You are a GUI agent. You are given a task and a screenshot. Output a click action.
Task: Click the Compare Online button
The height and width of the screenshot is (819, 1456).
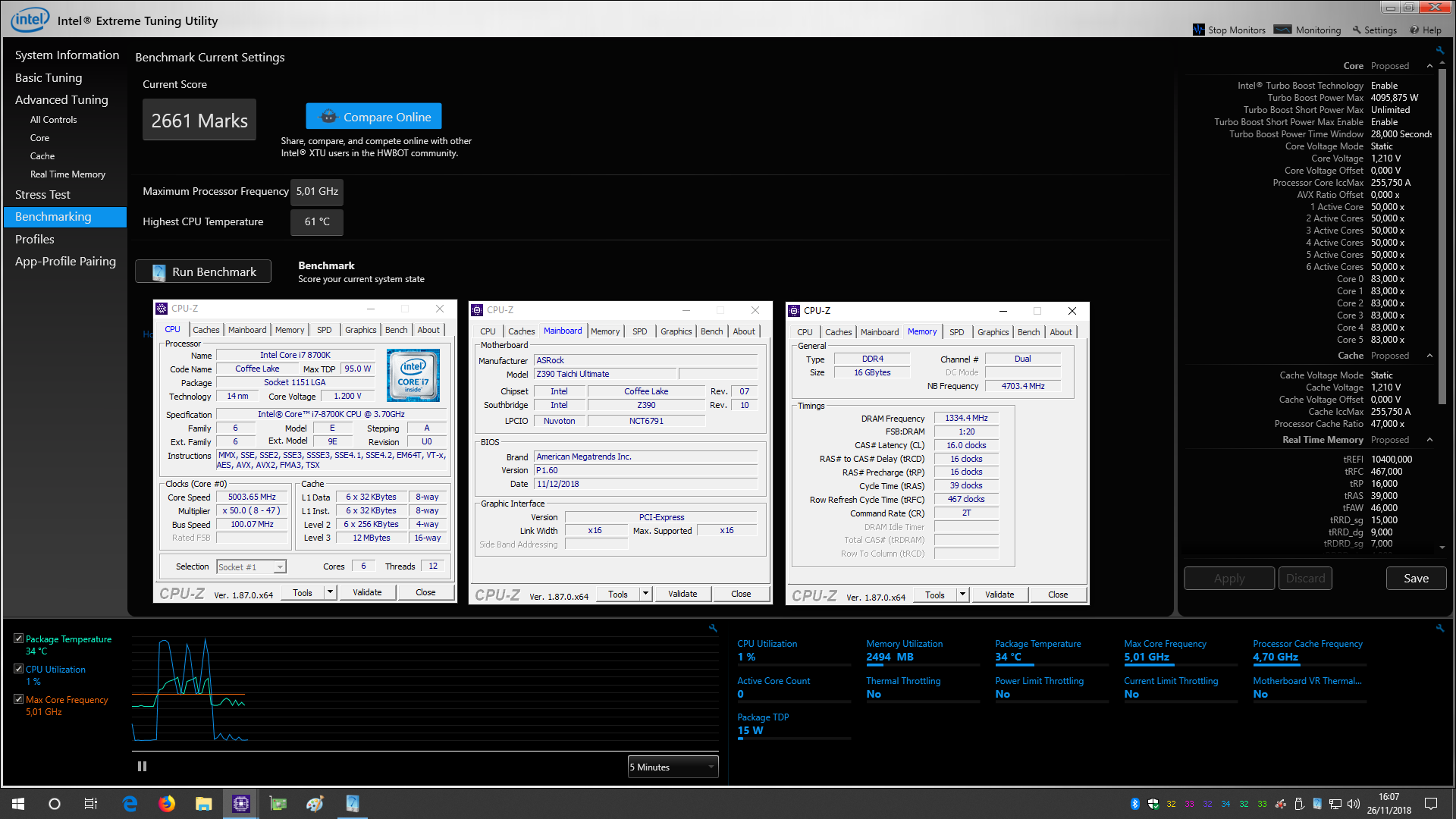(374, 117)
